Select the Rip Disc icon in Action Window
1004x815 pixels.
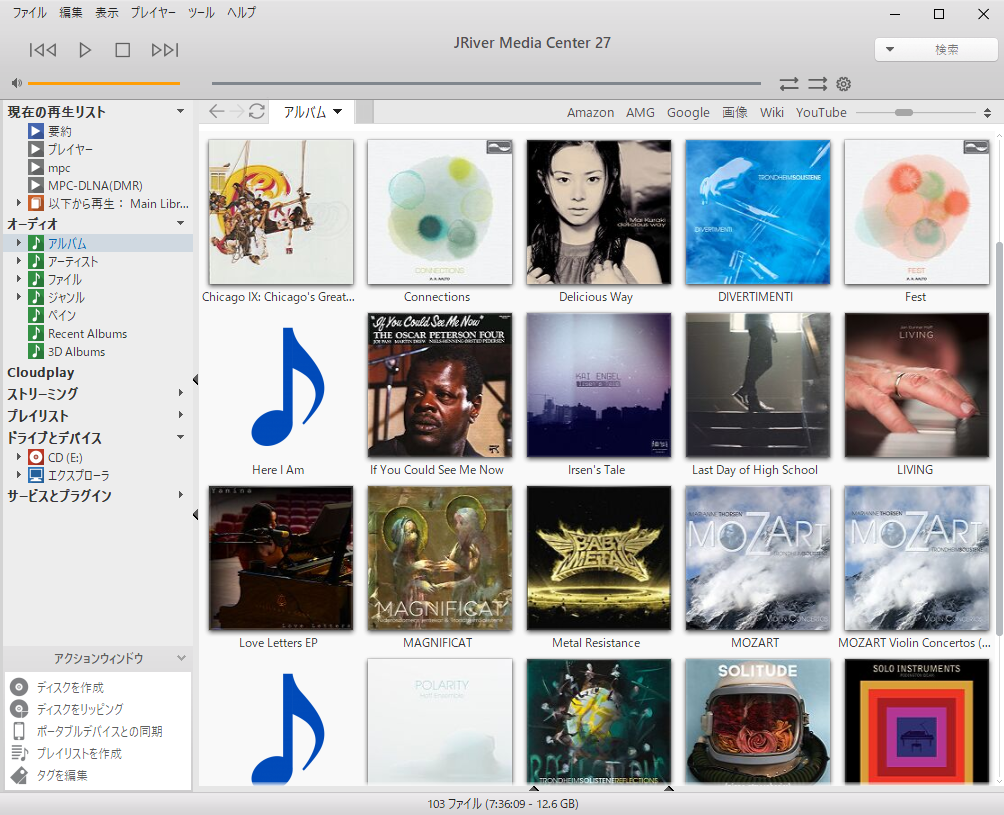(19, 709)
